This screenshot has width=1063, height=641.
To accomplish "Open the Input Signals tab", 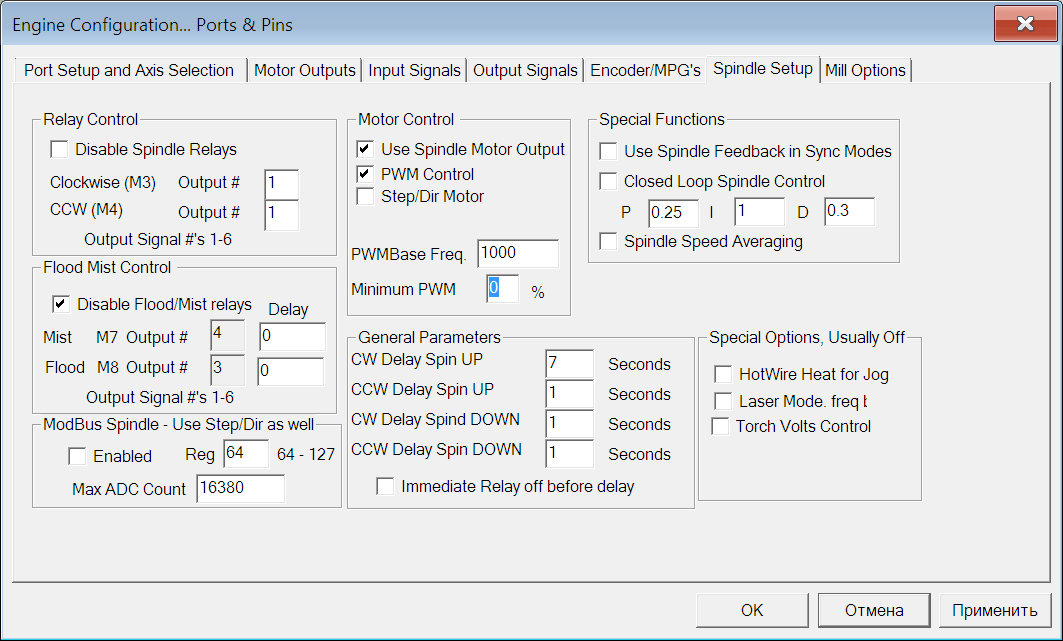I will click(414, 70).
